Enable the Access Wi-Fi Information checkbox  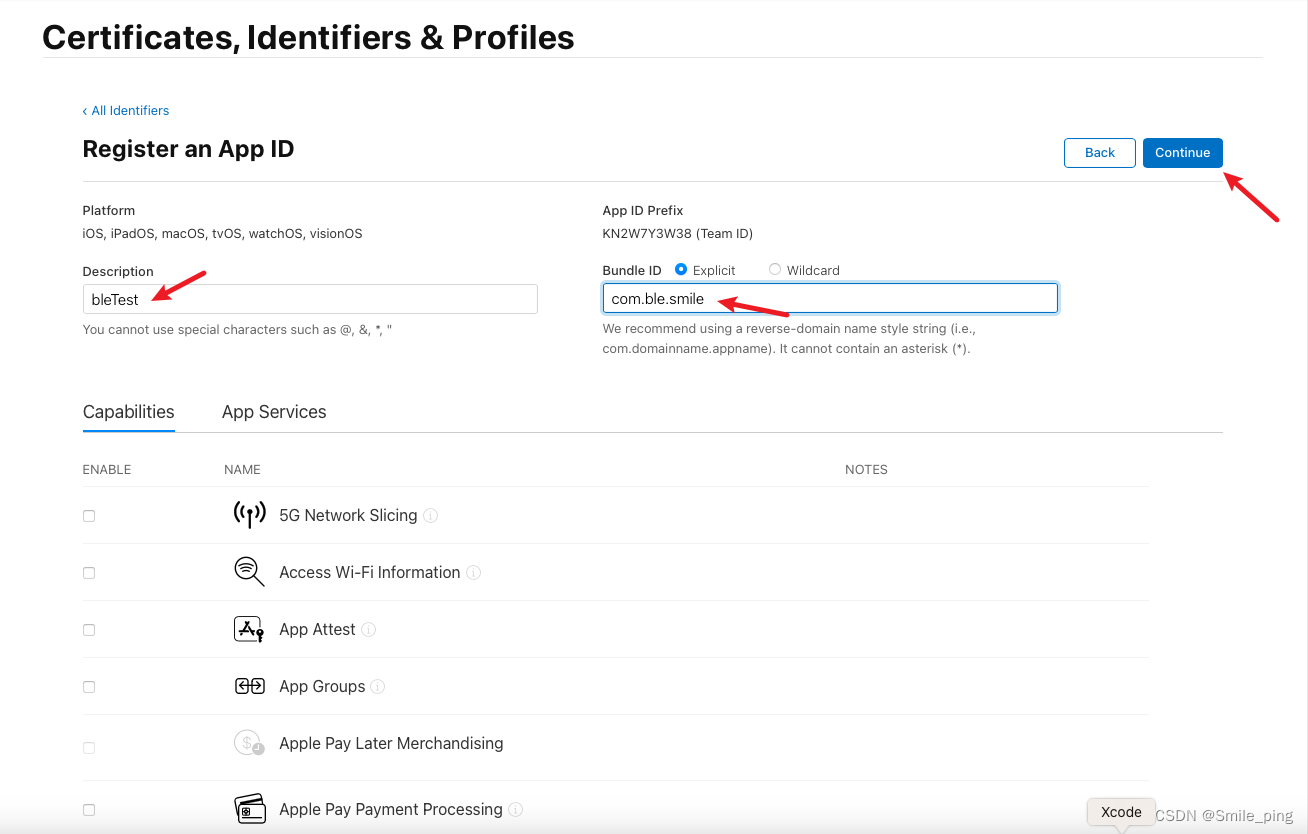89,573
